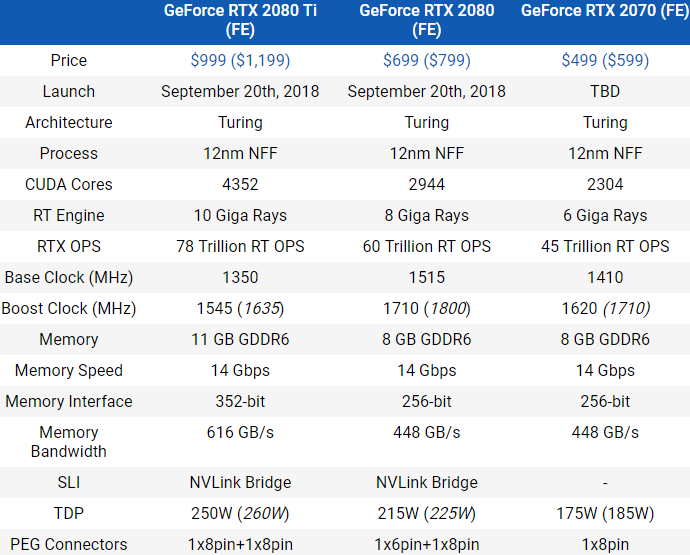Click the GeForce RTX 2070 (FE) column header
The height and width of the screenshot is (555, 690).
605,12
